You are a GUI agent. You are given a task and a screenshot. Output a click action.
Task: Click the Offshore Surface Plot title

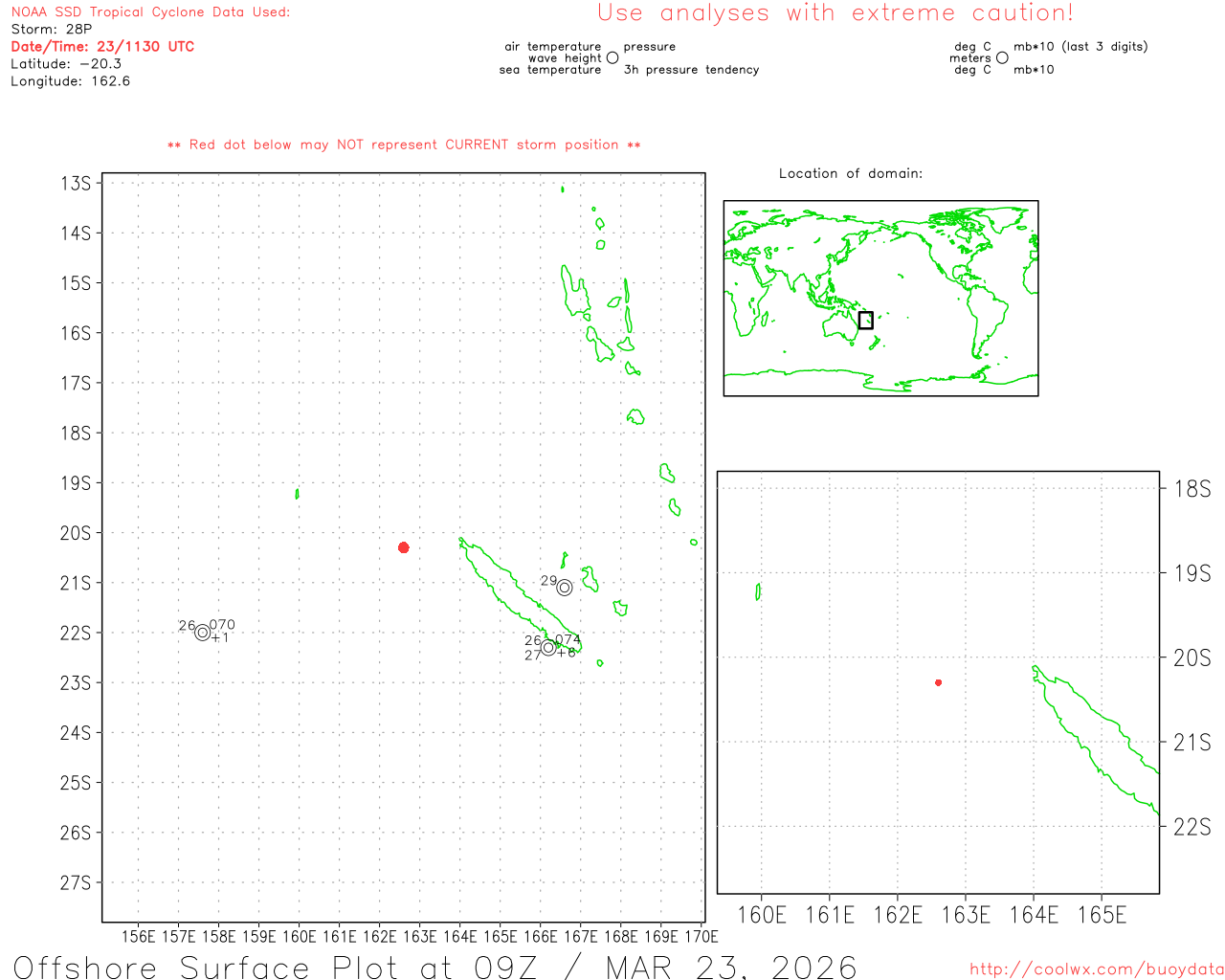click(x=434, y=967)
